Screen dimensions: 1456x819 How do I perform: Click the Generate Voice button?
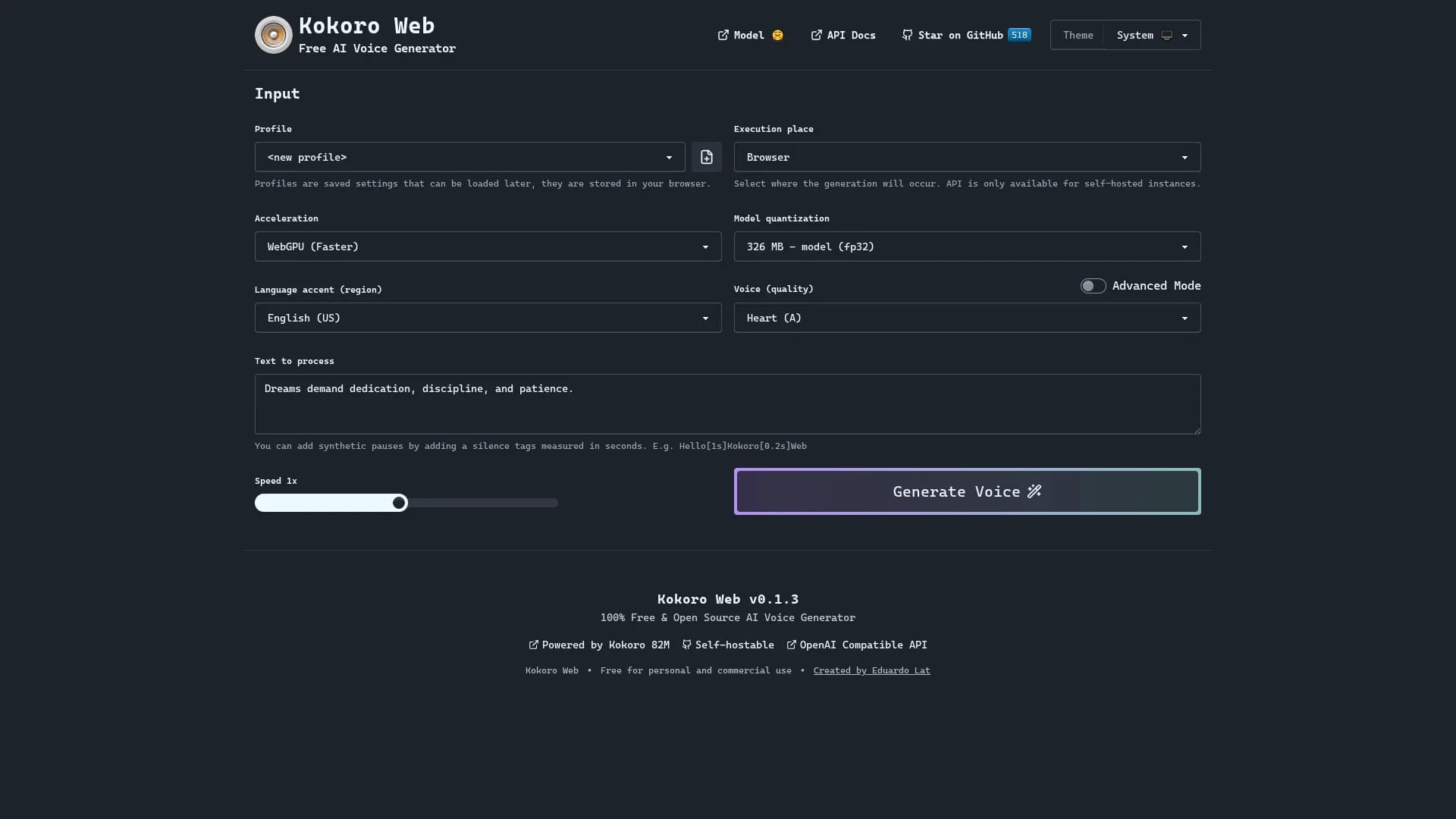pyautogui.click(x=967, y=491)
